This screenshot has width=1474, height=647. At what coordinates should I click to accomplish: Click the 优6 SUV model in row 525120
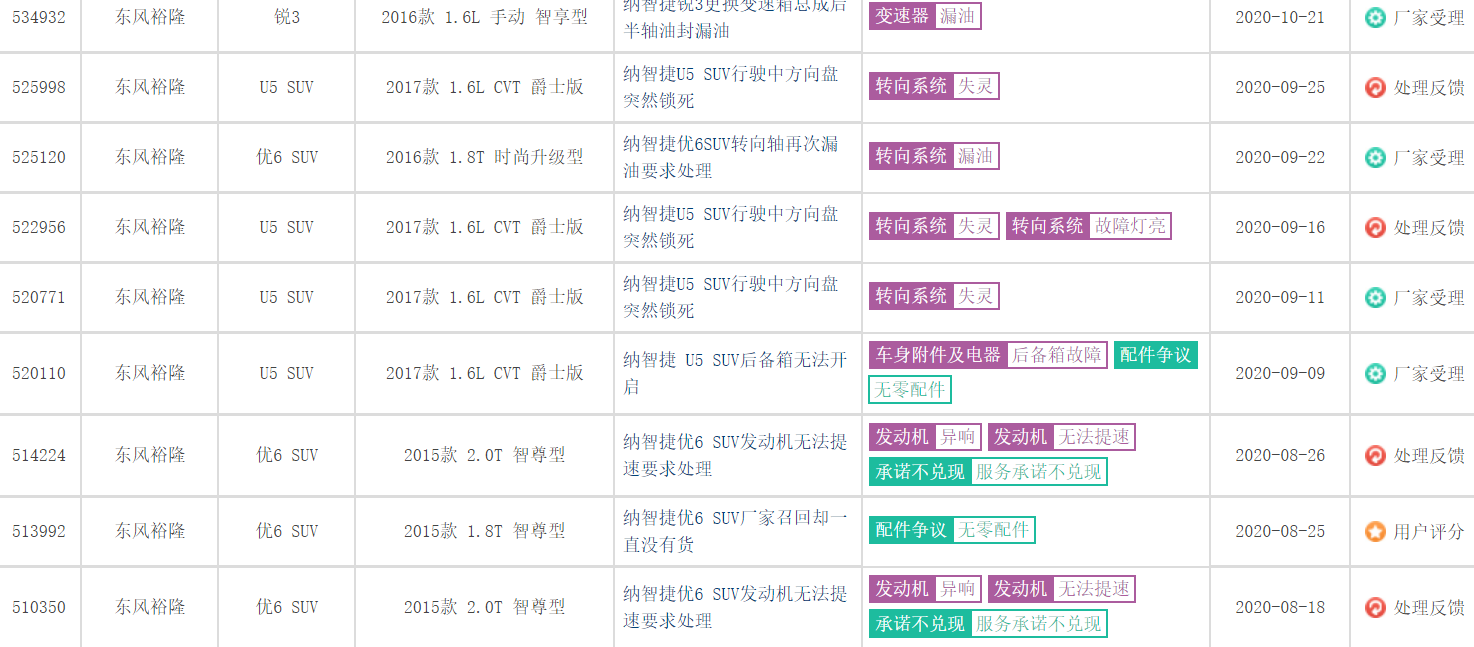(x=287, y=157)
